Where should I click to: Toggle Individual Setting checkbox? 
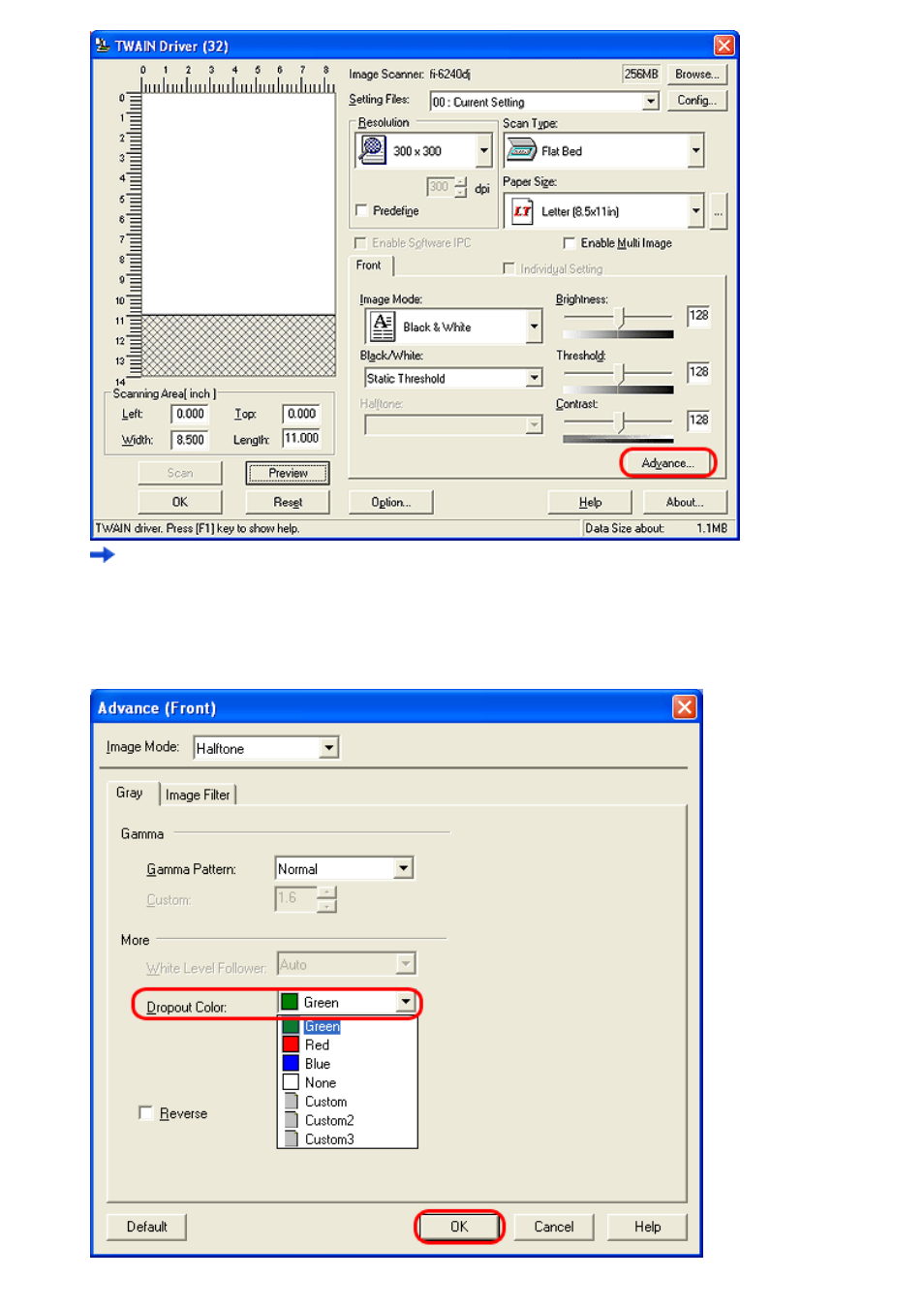[508, 268]
